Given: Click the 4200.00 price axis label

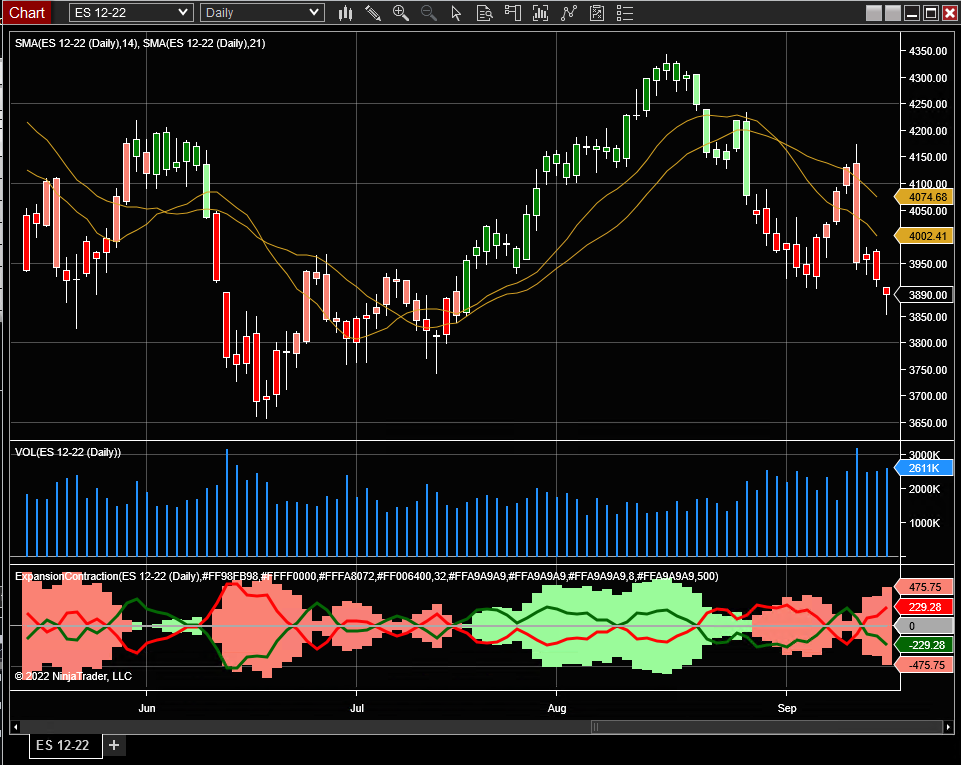Looking at the screenshot, I should pyautogui.click(x=928, y=131).
